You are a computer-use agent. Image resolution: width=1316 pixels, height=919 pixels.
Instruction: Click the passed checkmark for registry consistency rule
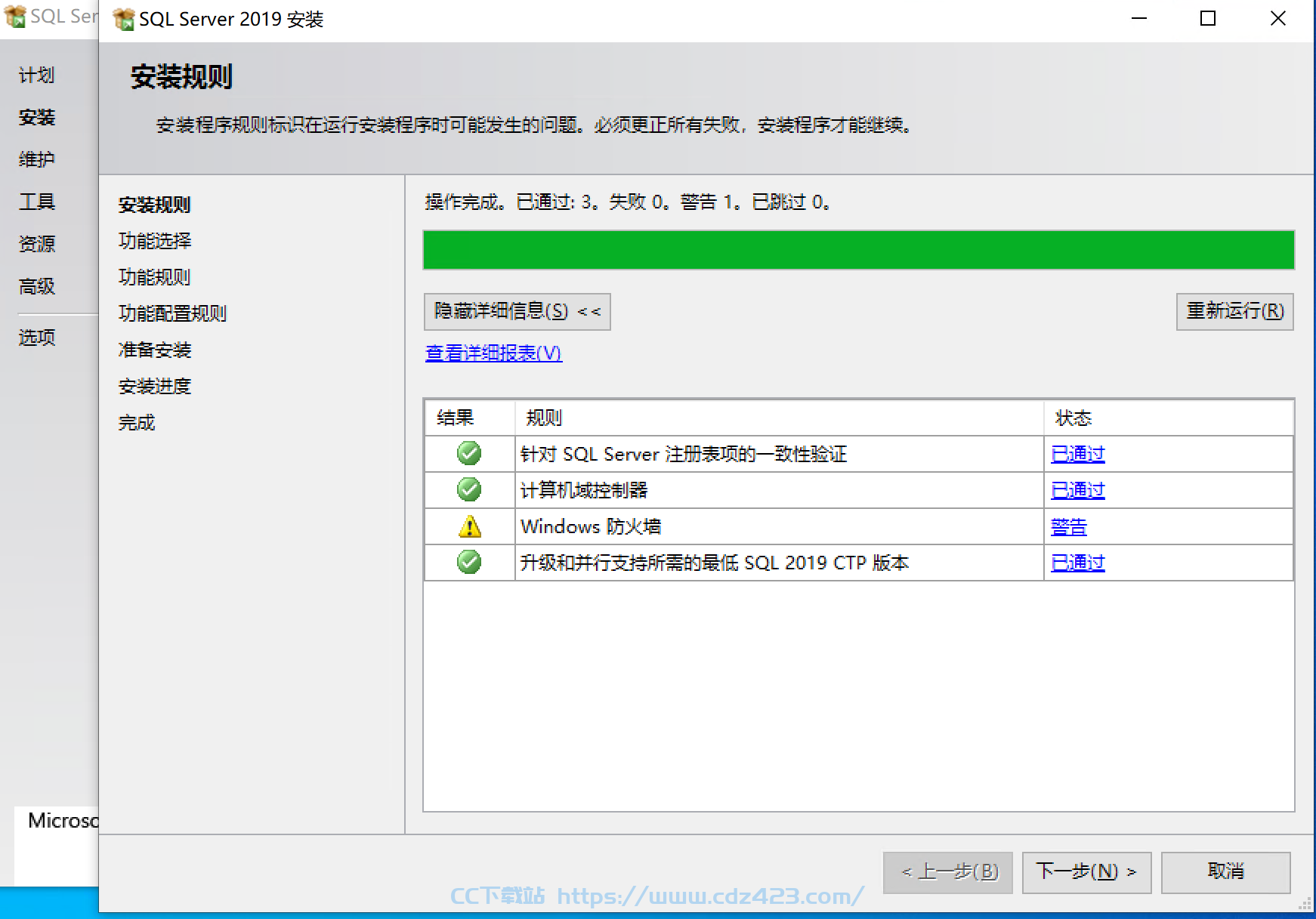tap(469, 453)
